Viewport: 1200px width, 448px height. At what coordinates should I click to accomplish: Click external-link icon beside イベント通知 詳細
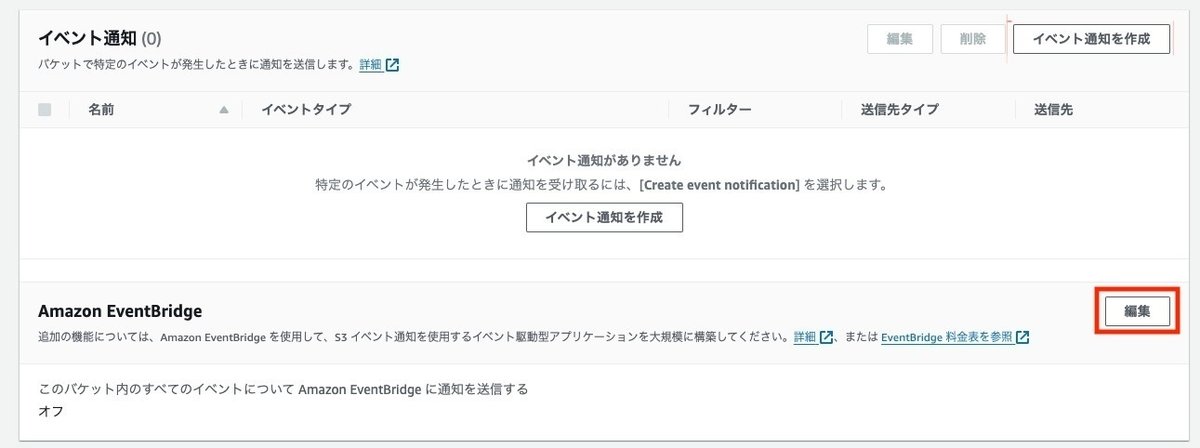(x=393, y=65)
